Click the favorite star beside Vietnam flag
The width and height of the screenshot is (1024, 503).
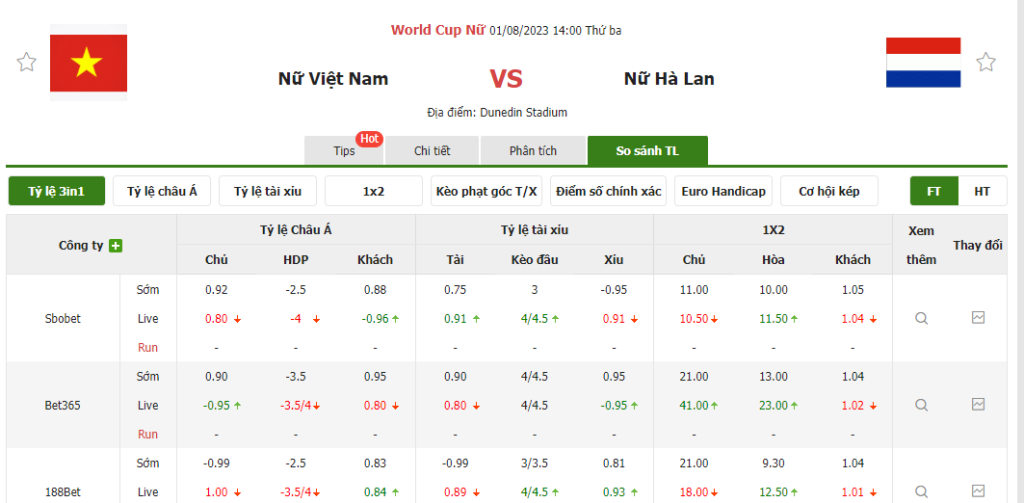click(x=26, y=63)
